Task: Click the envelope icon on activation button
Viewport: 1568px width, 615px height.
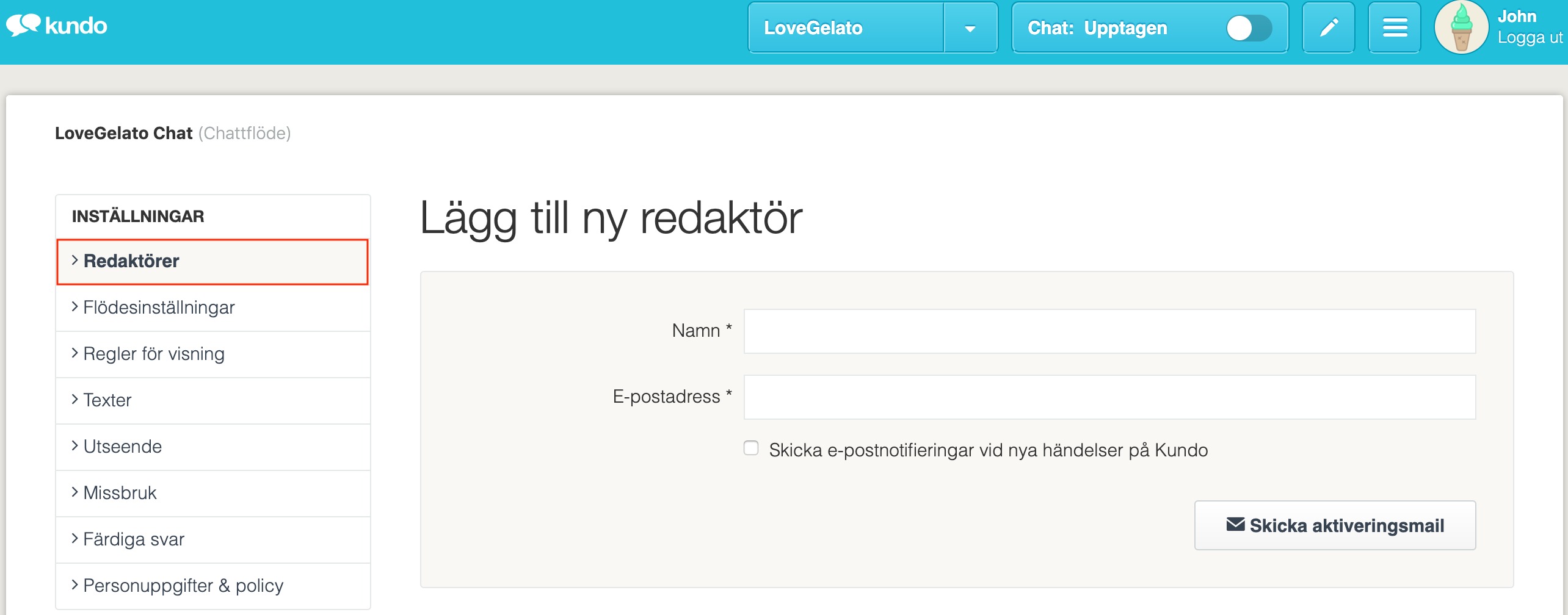Action: point(1235,525)
